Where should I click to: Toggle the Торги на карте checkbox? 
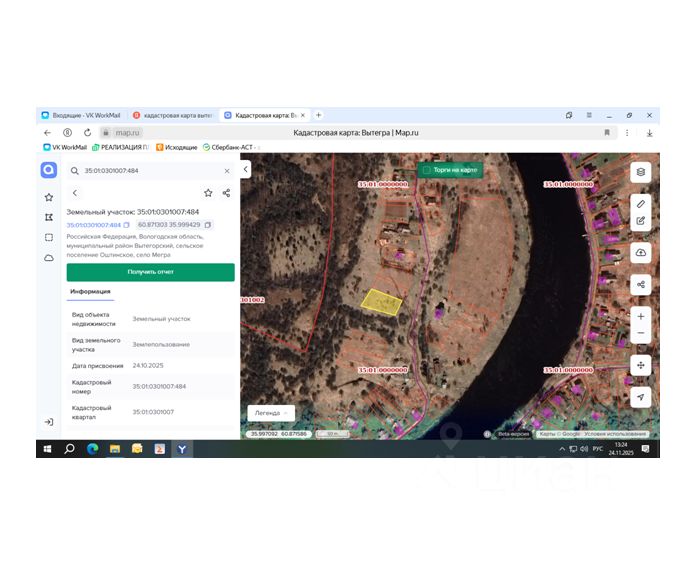coord(427,170)
